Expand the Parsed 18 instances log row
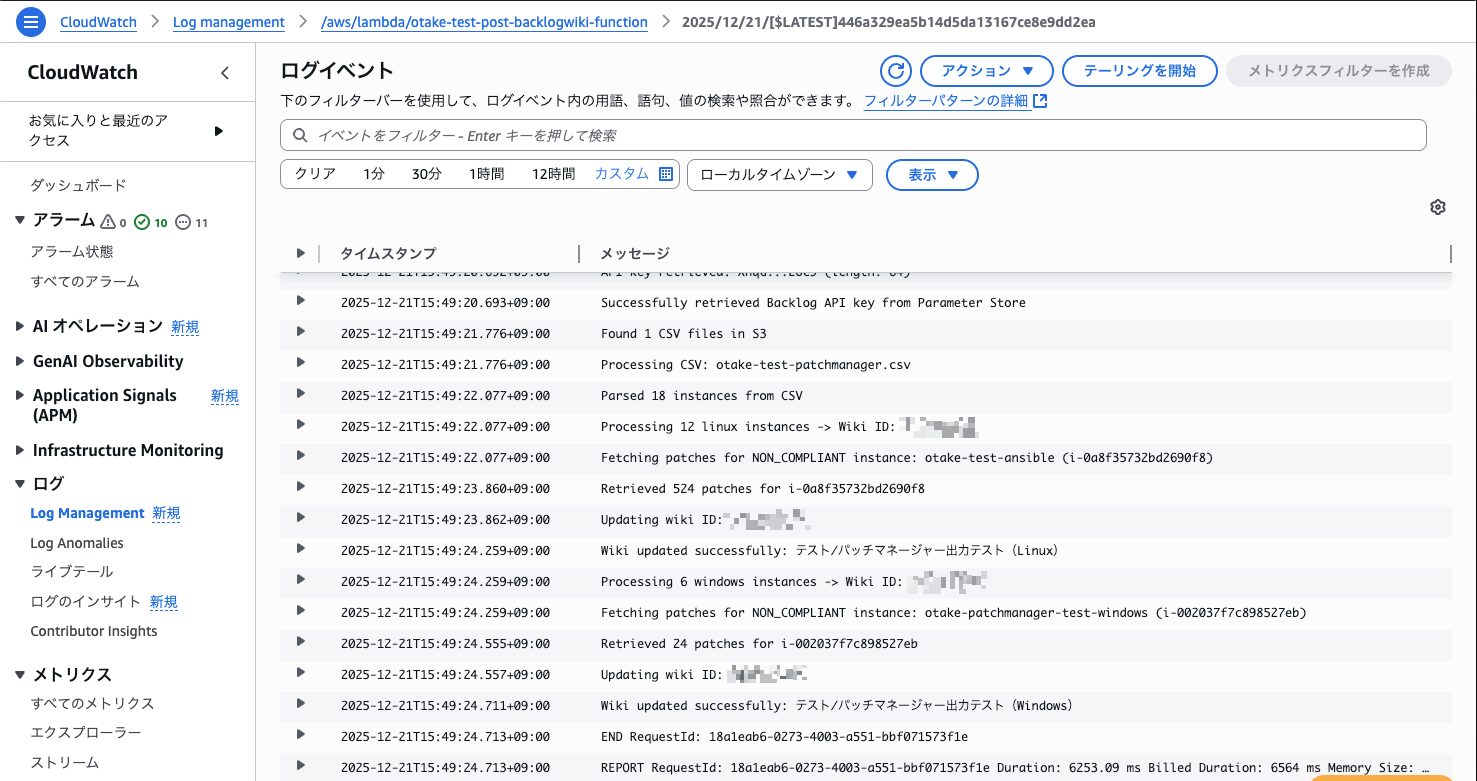 299,395
